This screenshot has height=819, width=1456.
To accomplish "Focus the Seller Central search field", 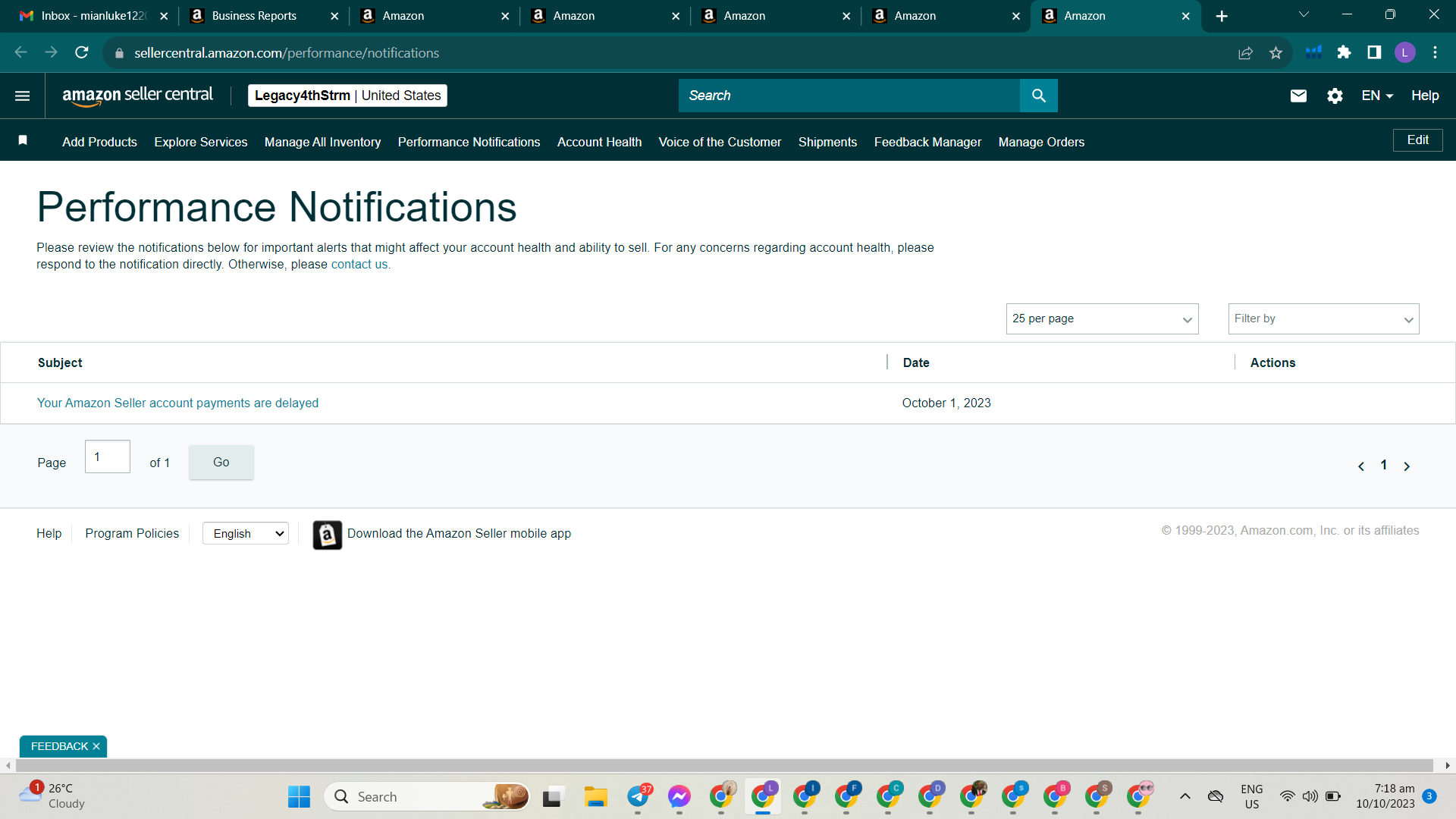I will coord(849,96).
